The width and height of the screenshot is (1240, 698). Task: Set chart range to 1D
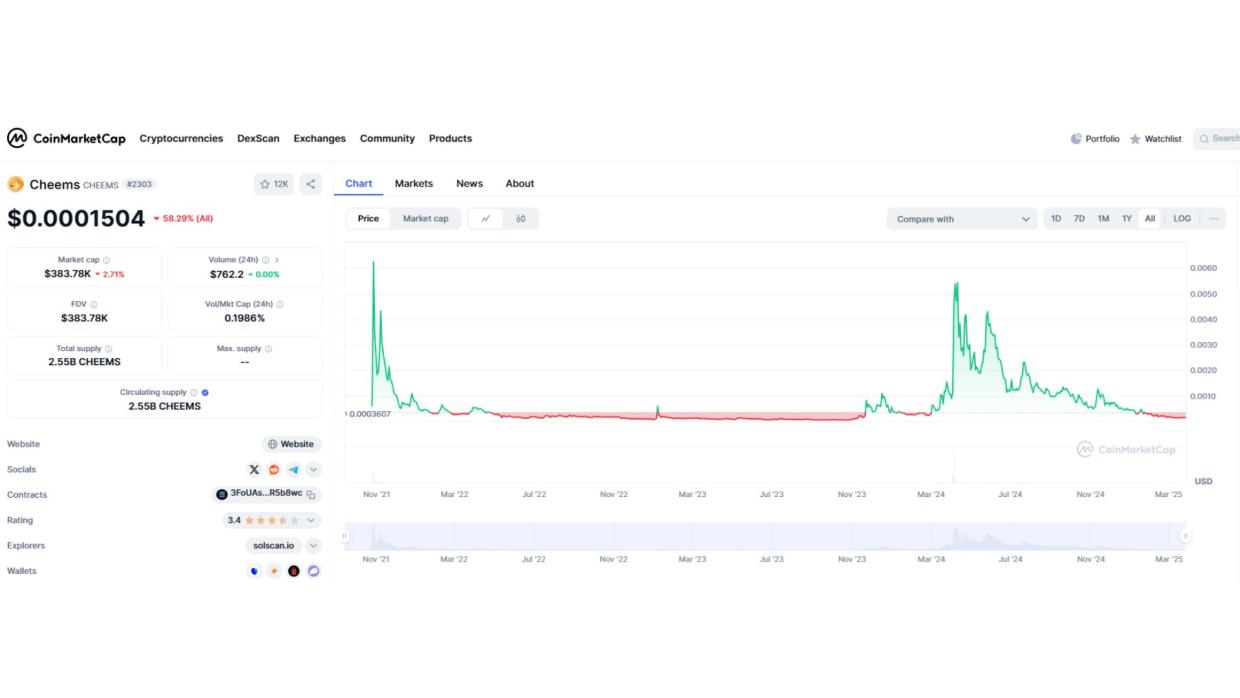pos(1056,219)
